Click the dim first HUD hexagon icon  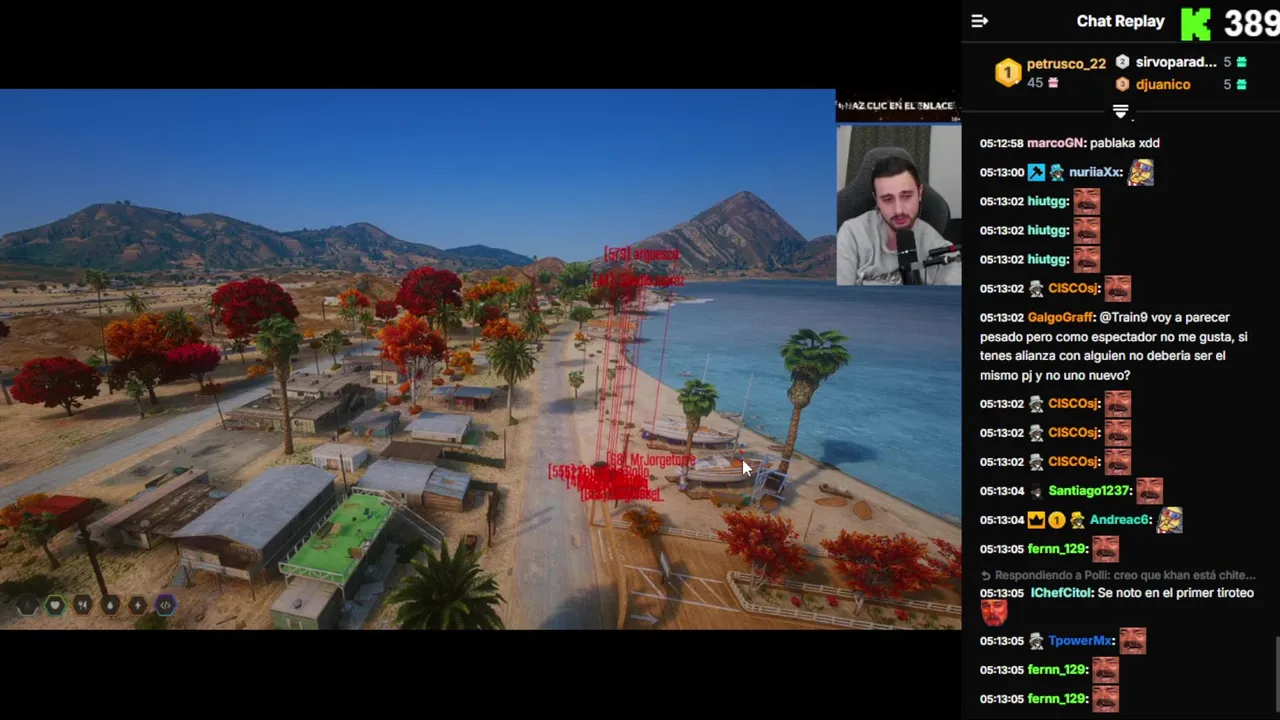[27, 605]
